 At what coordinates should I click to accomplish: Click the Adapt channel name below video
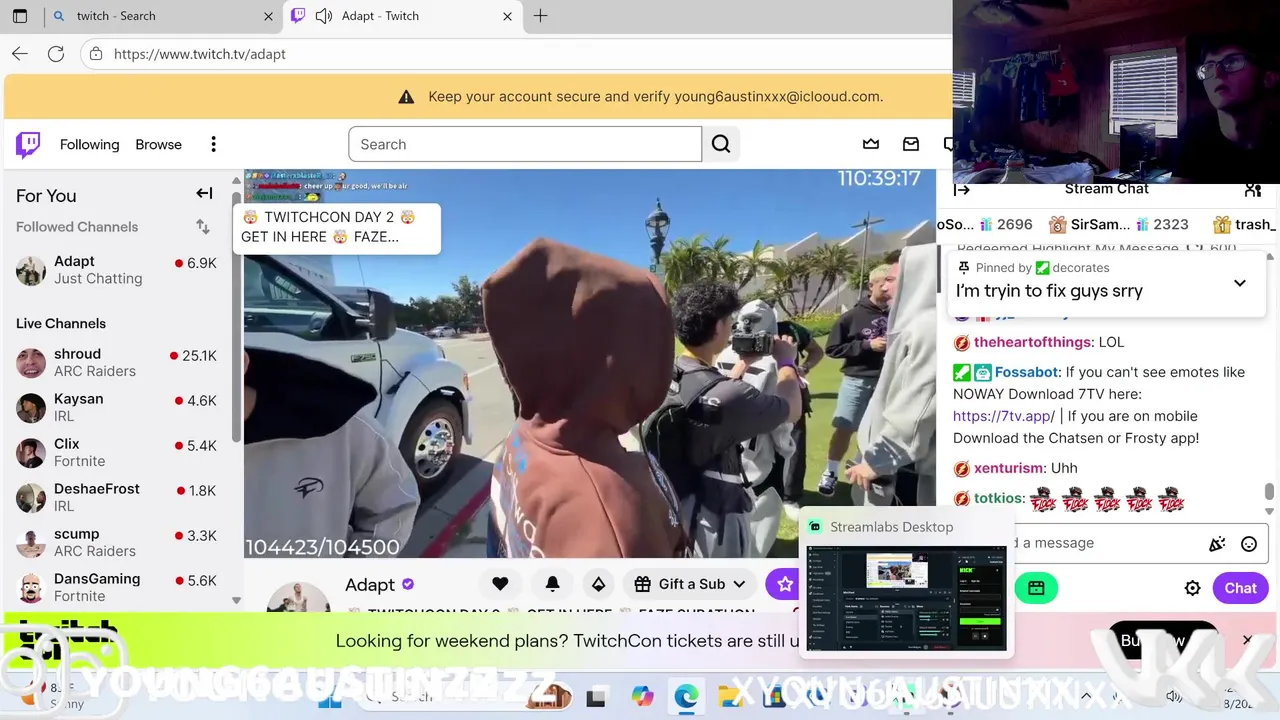370,585
